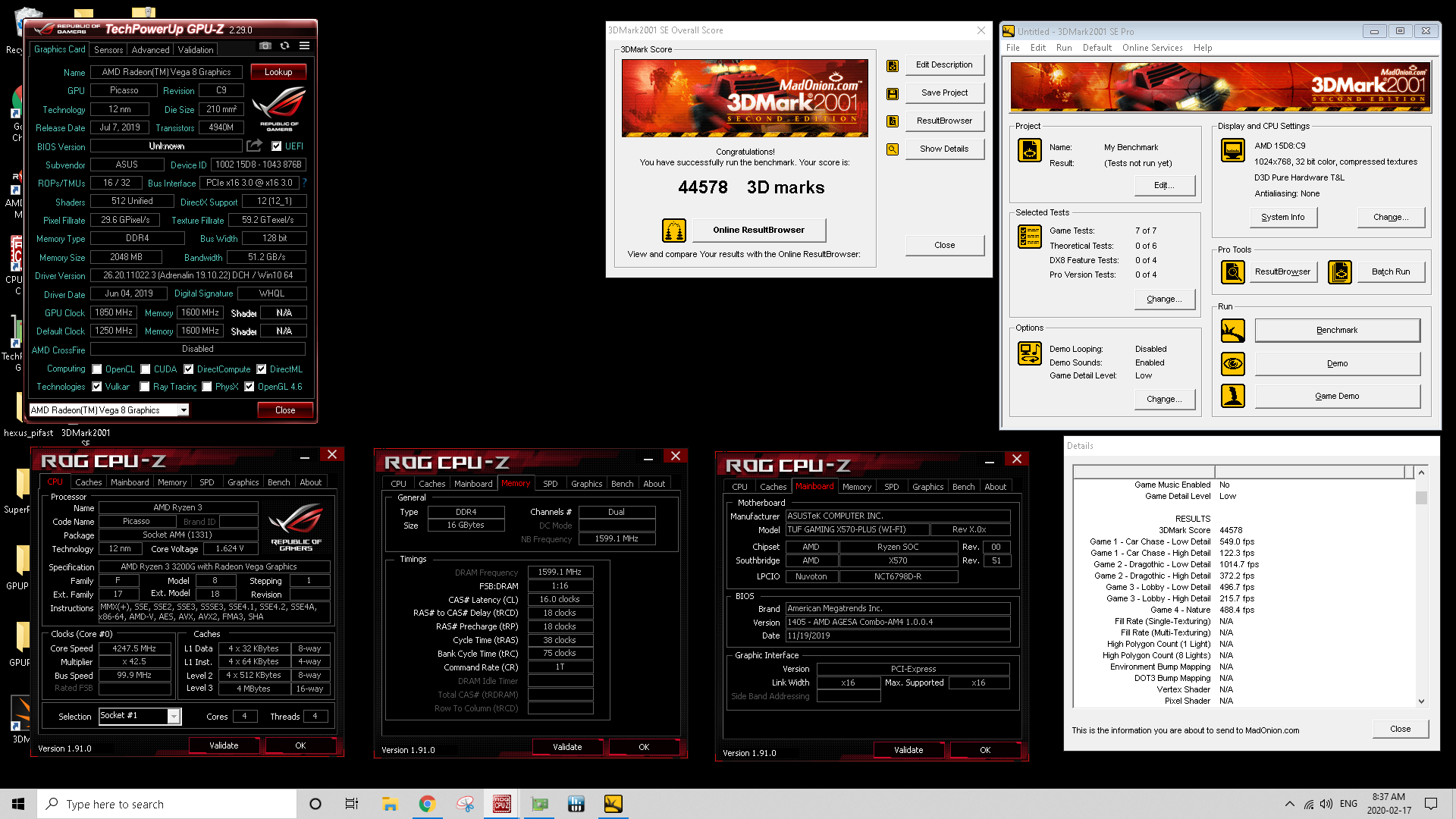Image resolution: width=1456 pixels, height=819 pixels.
Task: Toggle the CUDA checkbox
Action: click(145, 369)
